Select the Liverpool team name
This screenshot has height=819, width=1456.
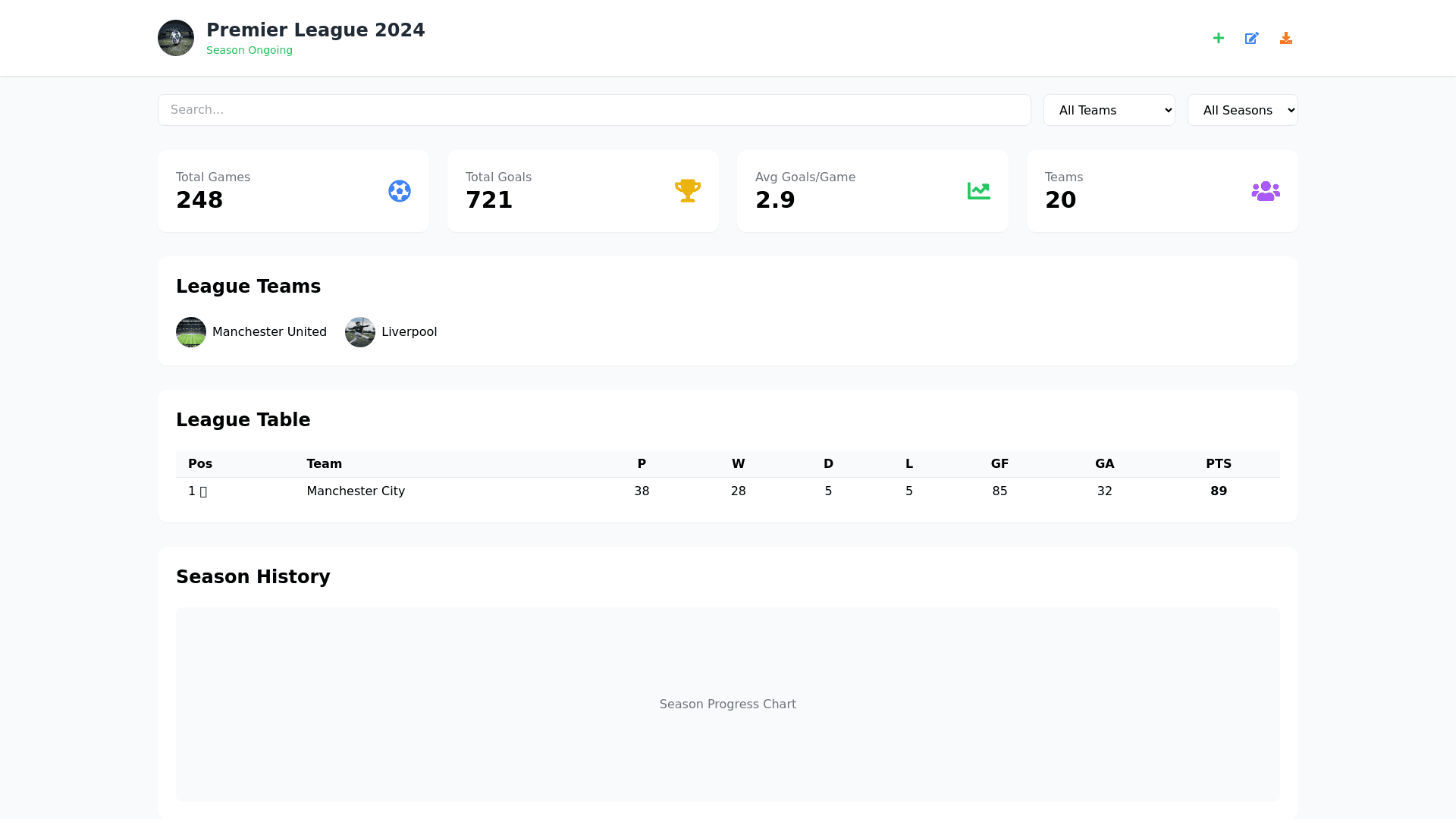pos(409,332)
